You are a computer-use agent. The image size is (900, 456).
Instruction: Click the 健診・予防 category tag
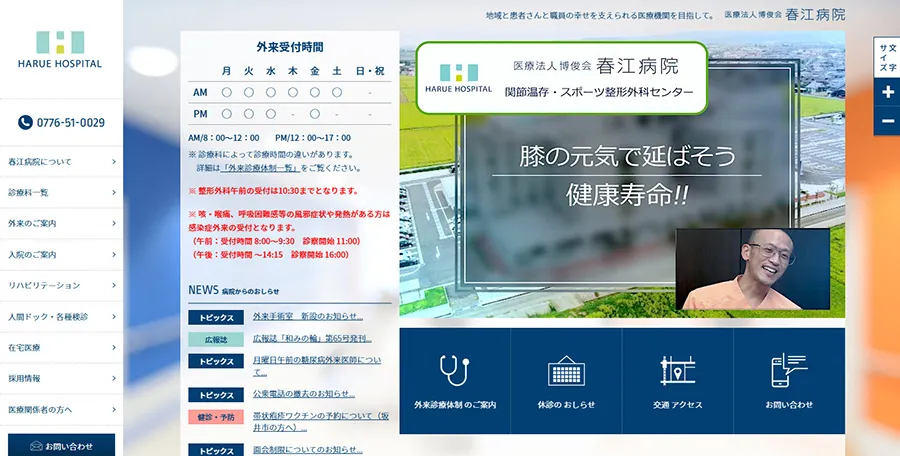coord(216,417)
